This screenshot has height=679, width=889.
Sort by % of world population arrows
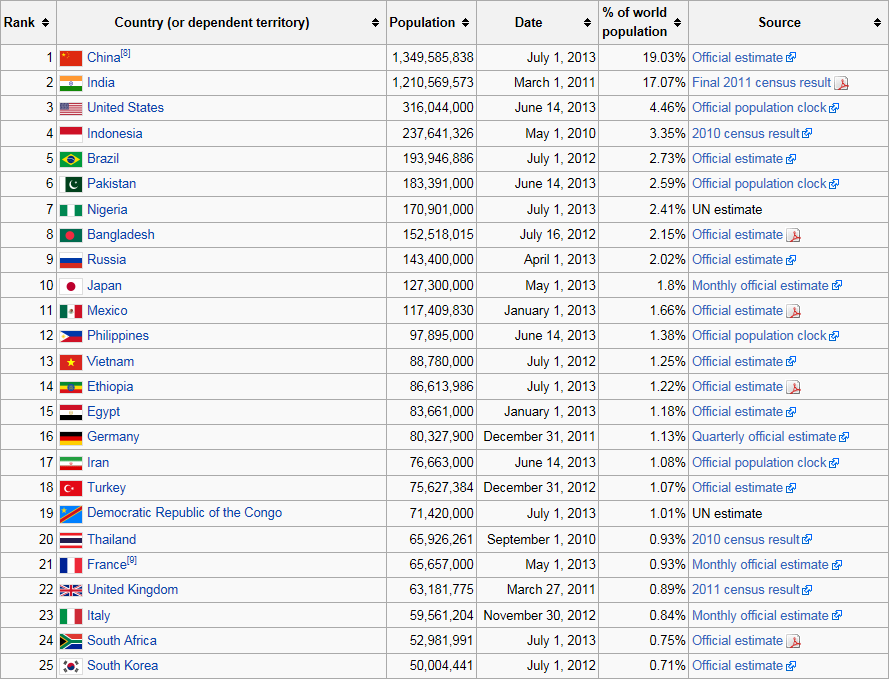[677, 22]
